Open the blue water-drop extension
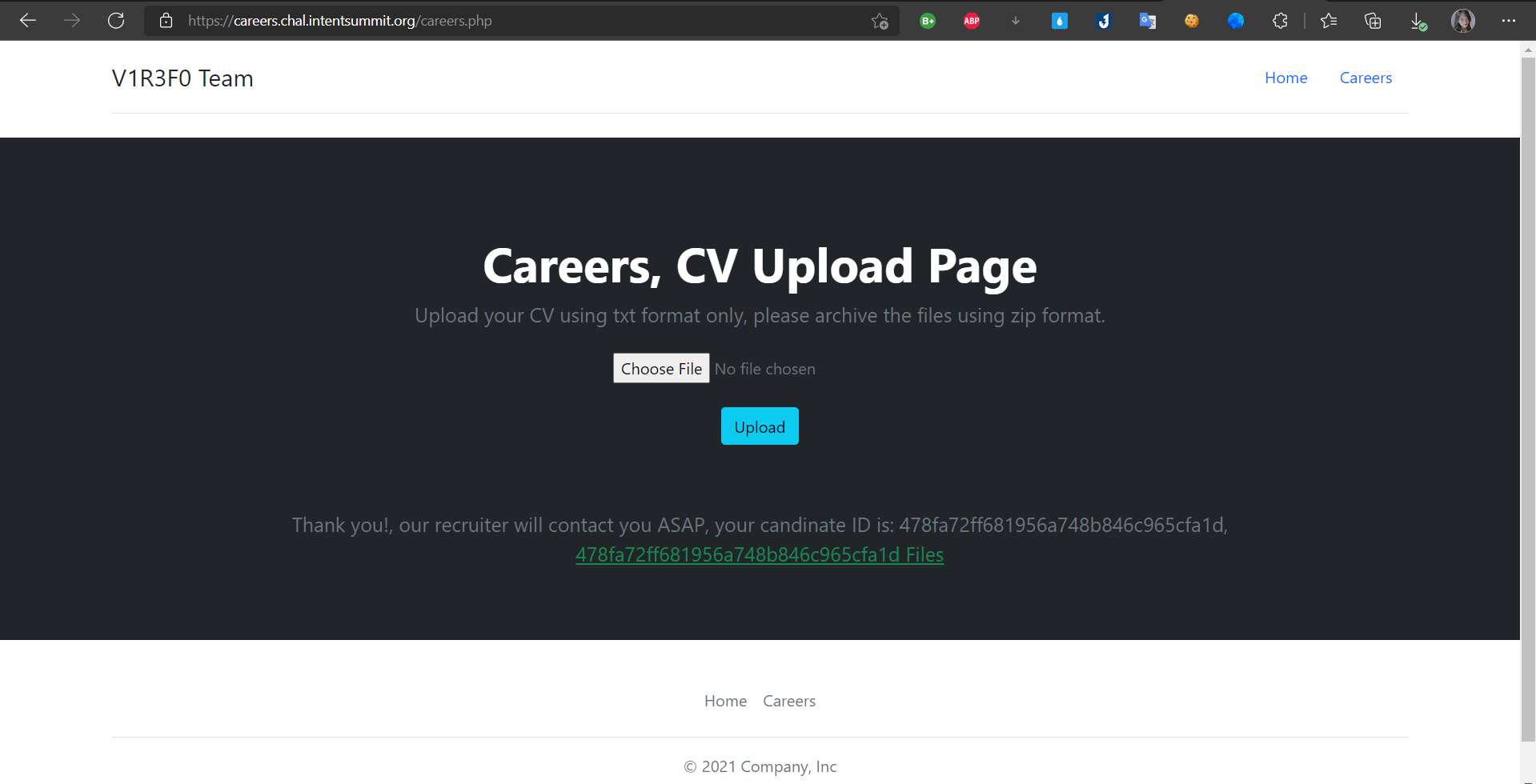 (1060, 21)
